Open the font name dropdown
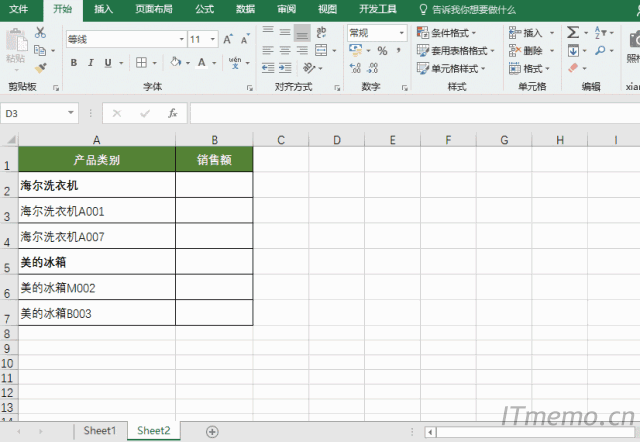640x442 pixels. (181, 39)
